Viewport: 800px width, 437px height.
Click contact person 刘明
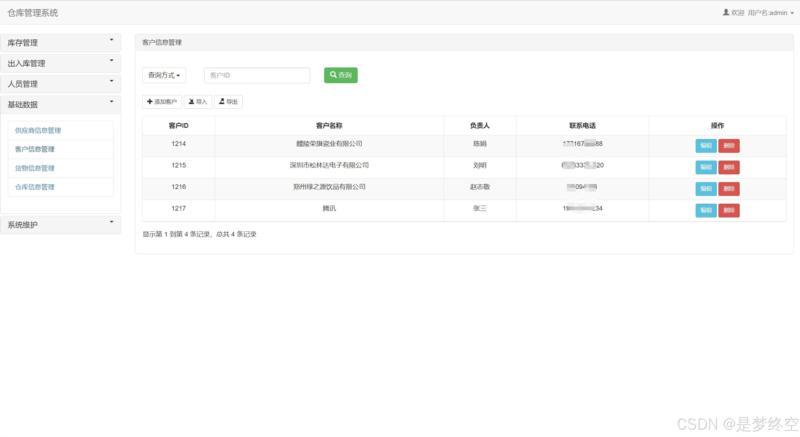(480, 165)
